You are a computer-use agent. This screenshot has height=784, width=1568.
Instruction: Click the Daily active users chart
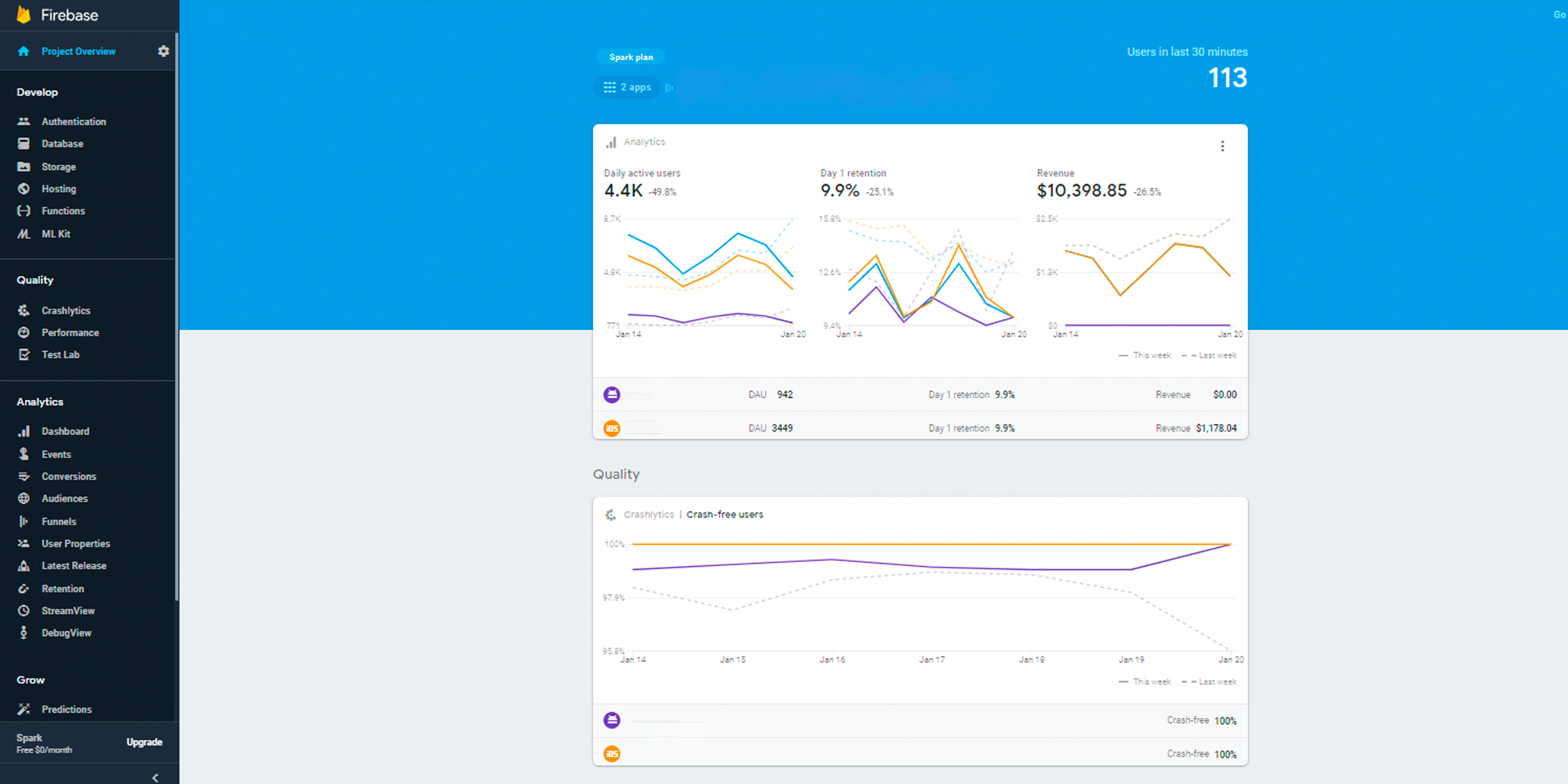coord(703,274)
